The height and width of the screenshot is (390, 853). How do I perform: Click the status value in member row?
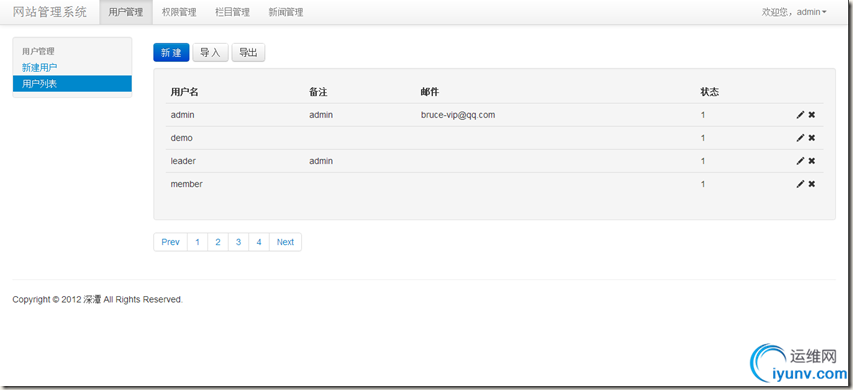[703, 184]
